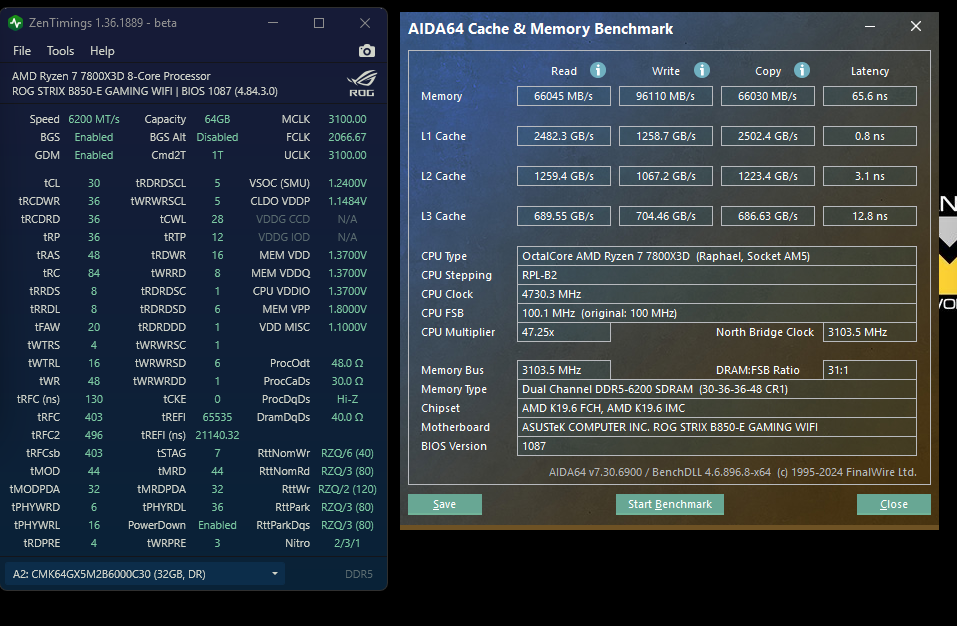Click the CPU FSB value 100.1 MHz

(717, 313)
